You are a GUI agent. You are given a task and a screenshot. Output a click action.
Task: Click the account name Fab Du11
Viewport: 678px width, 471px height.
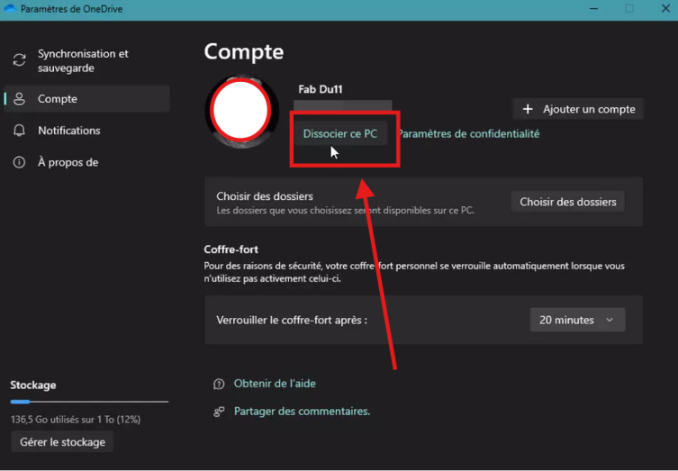pos(320,90)
